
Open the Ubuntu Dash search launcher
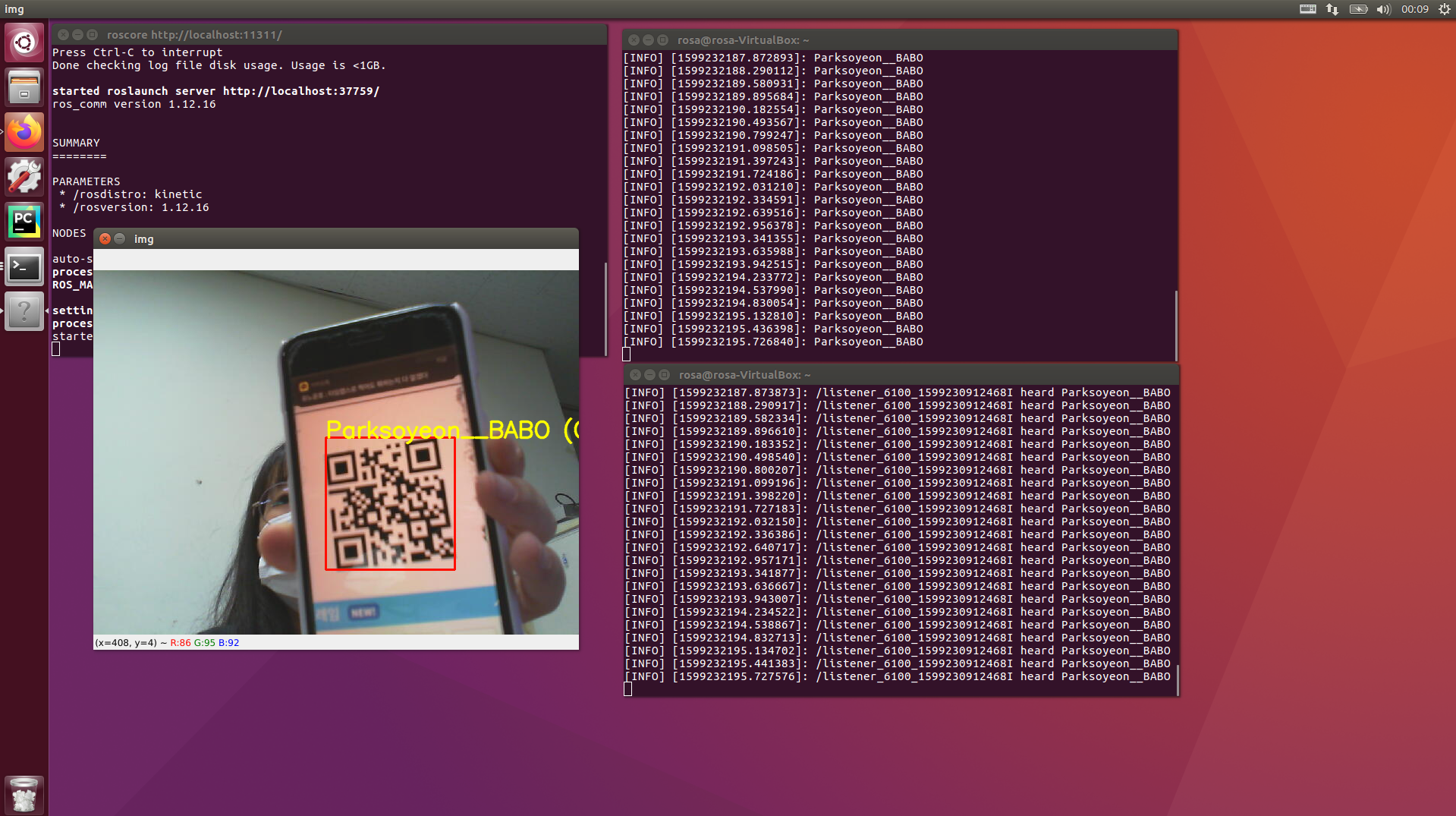(x=24, y=43)
